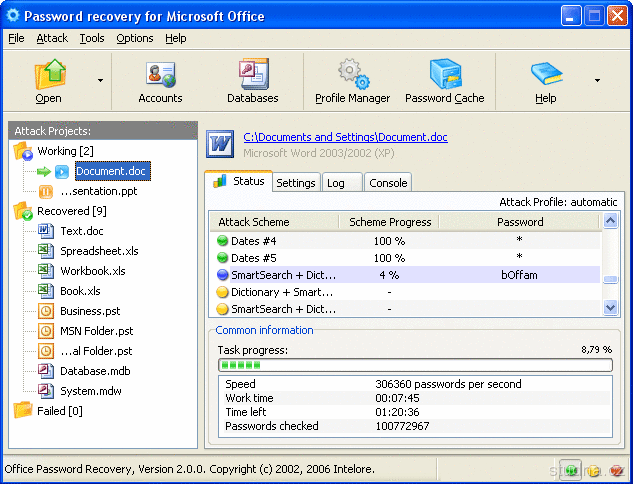Expand the dropdown arrow next to Help

597,80
